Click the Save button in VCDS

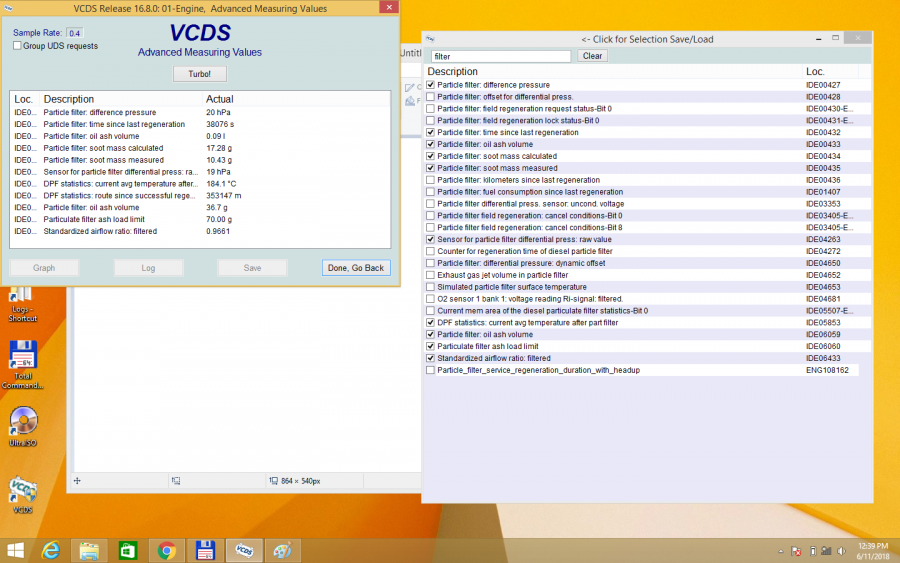[x=252, y=268]
